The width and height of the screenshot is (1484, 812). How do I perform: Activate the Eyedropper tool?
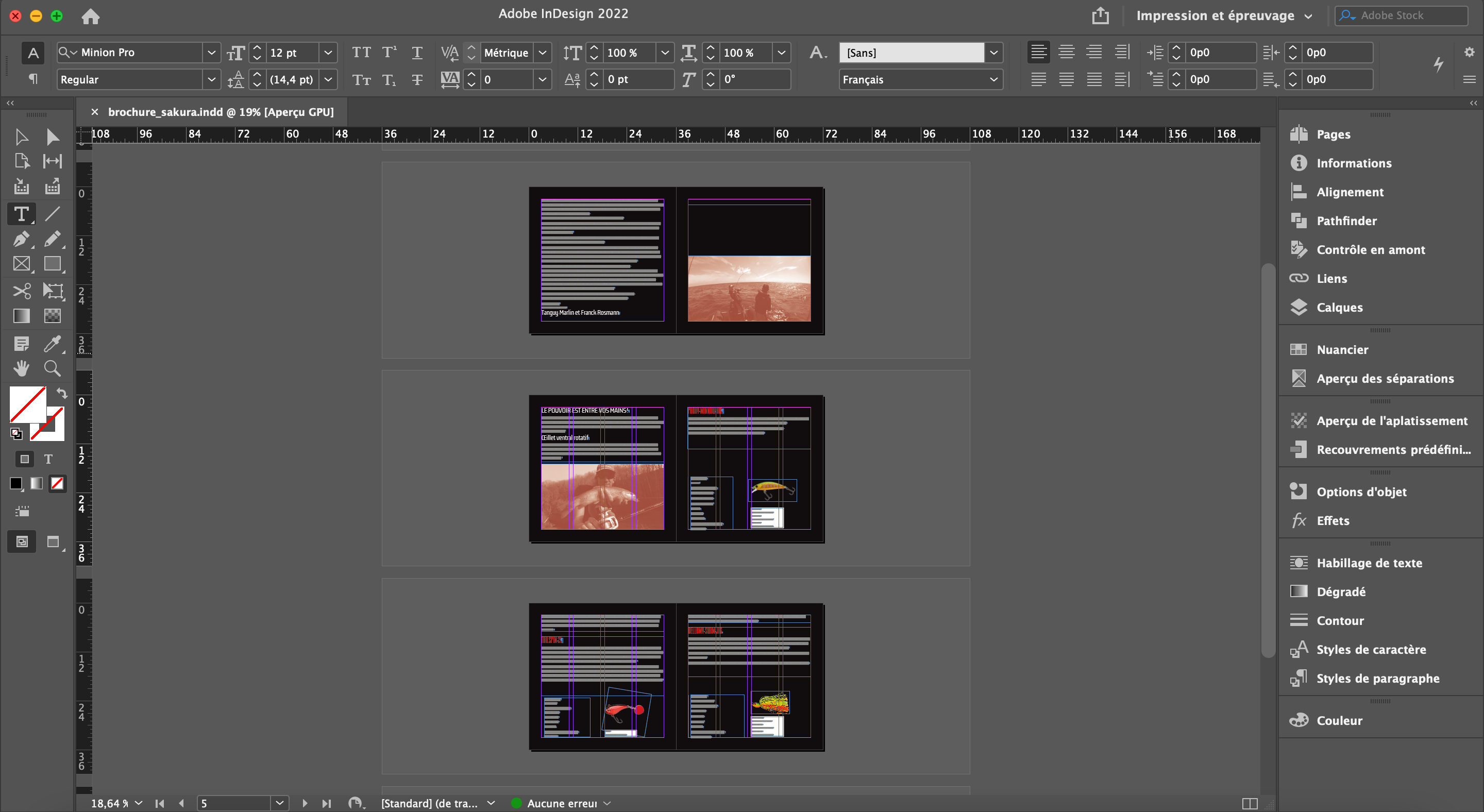(52, 344)
